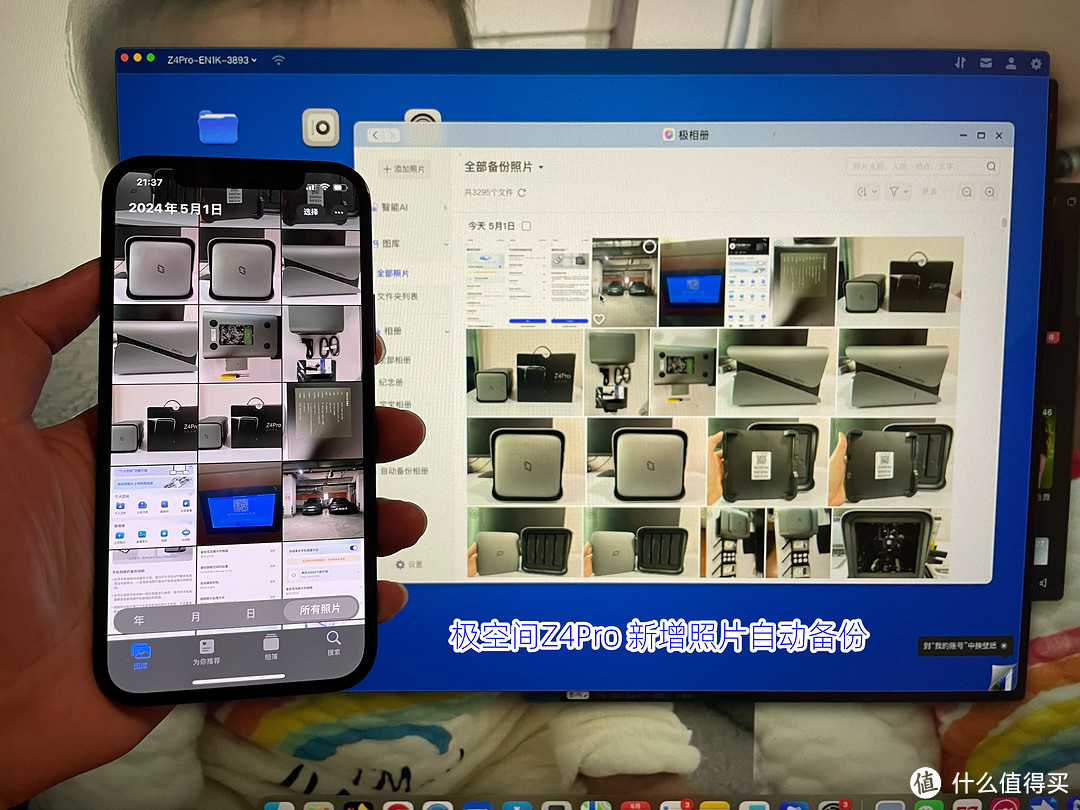Select 全部照片 in the sidebar

click(393, 273)
